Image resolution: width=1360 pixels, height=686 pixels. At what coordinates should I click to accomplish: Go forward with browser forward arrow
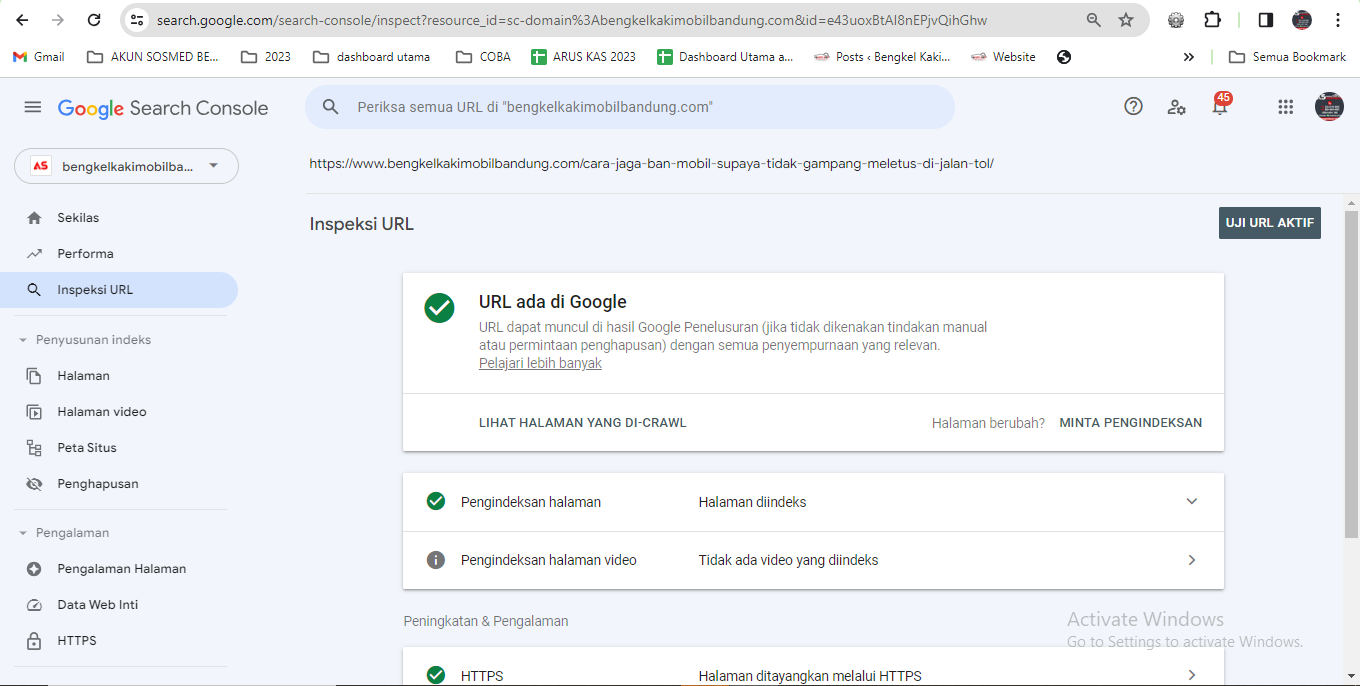coord(58,20)
